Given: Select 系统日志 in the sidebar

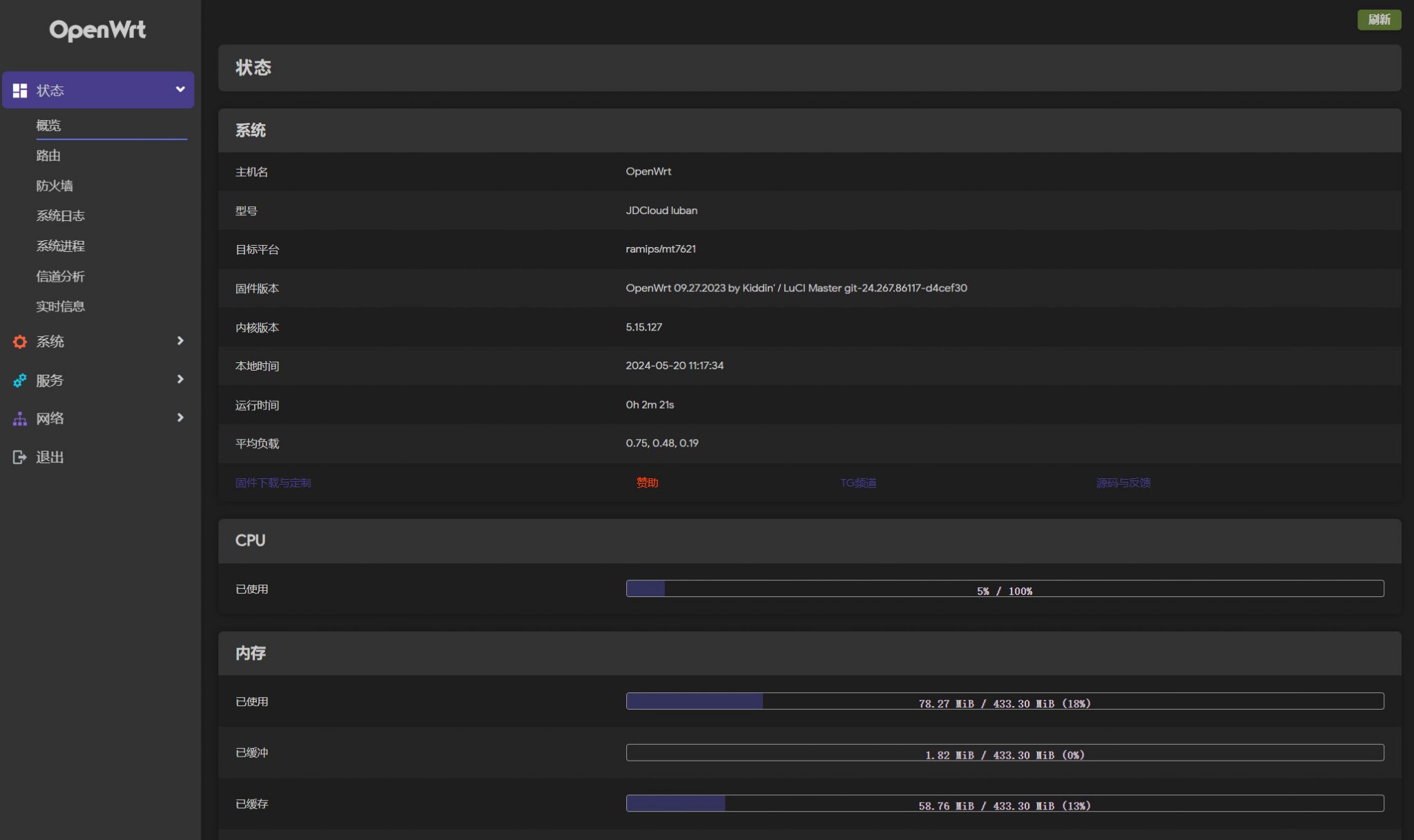Looking at the screenshot, I should (60, 215).
